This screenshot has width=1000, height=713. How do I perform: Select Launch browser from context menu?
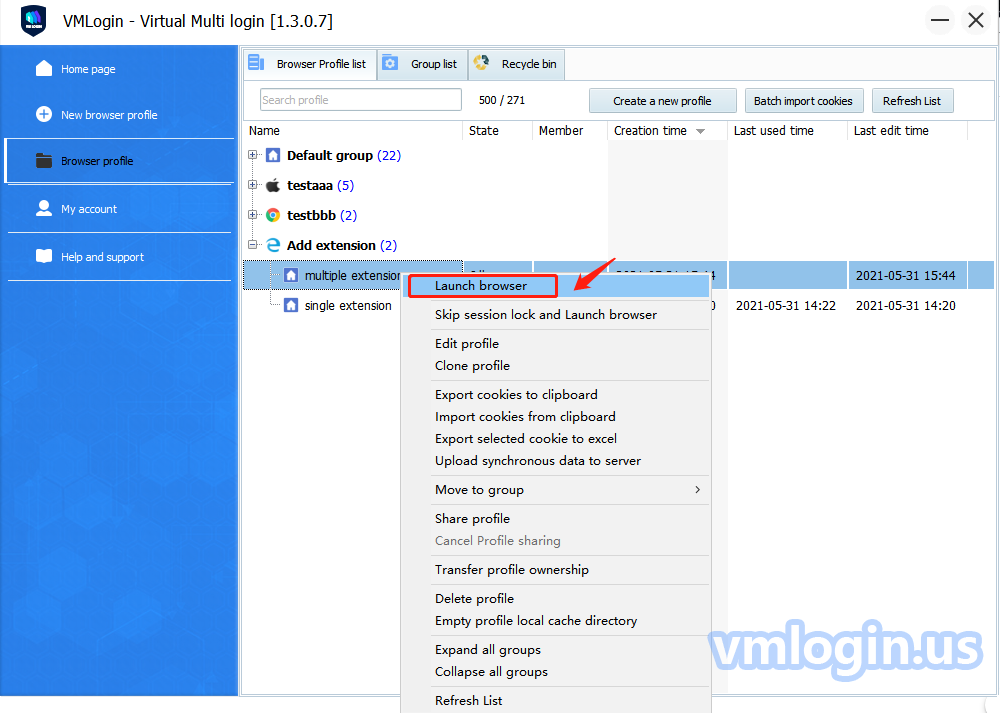[x=481, y=286]
